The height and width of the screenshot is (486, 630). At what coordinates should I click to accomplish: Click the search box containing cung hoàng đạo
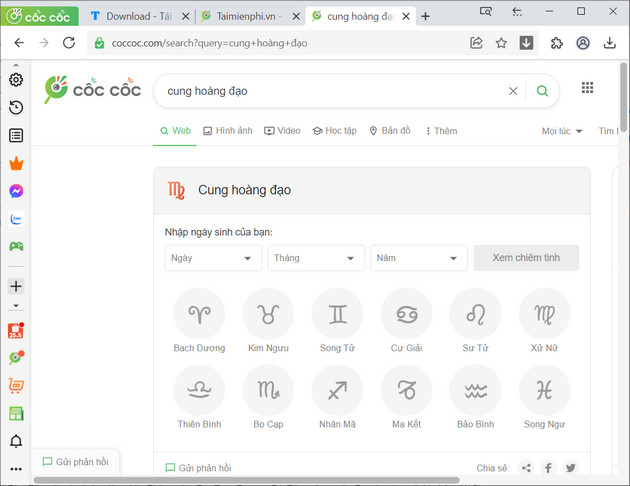tap(330, 91)
